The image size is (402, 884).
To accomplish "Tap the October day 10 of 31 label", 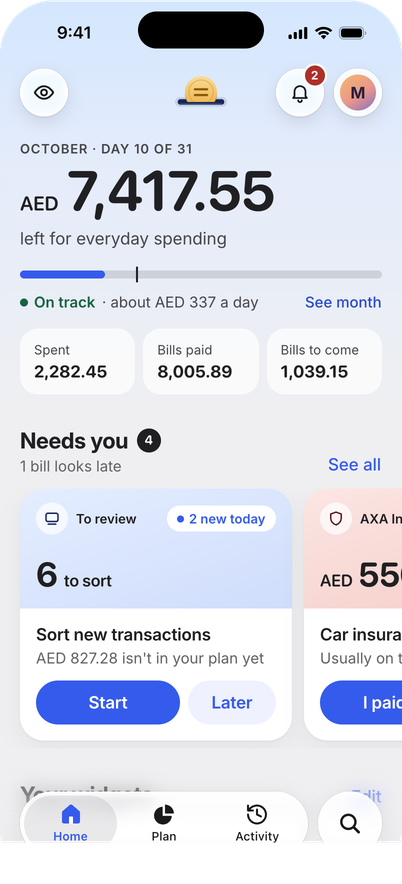I will 106,149.
